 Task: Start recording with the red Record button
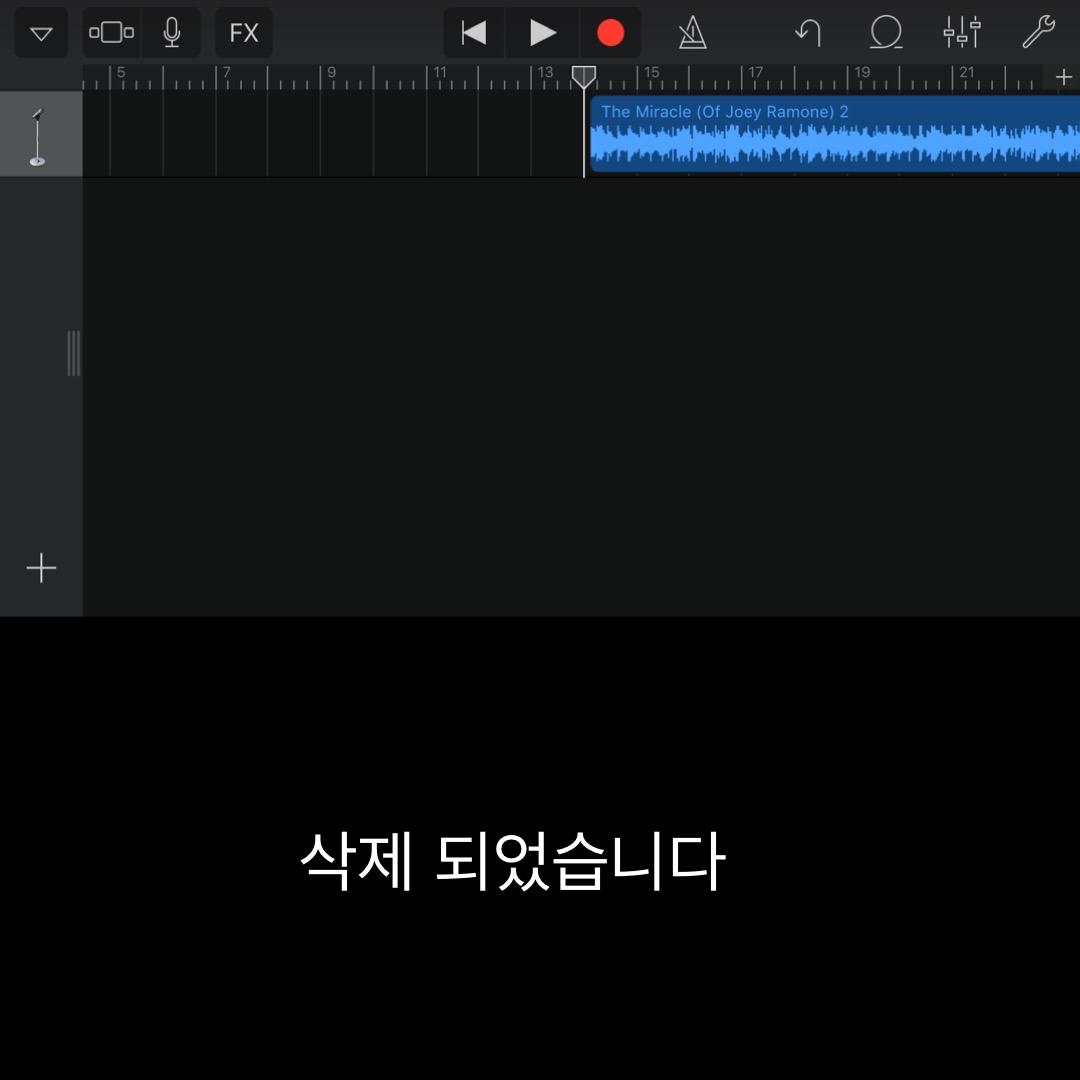click(x=610, y=33)
